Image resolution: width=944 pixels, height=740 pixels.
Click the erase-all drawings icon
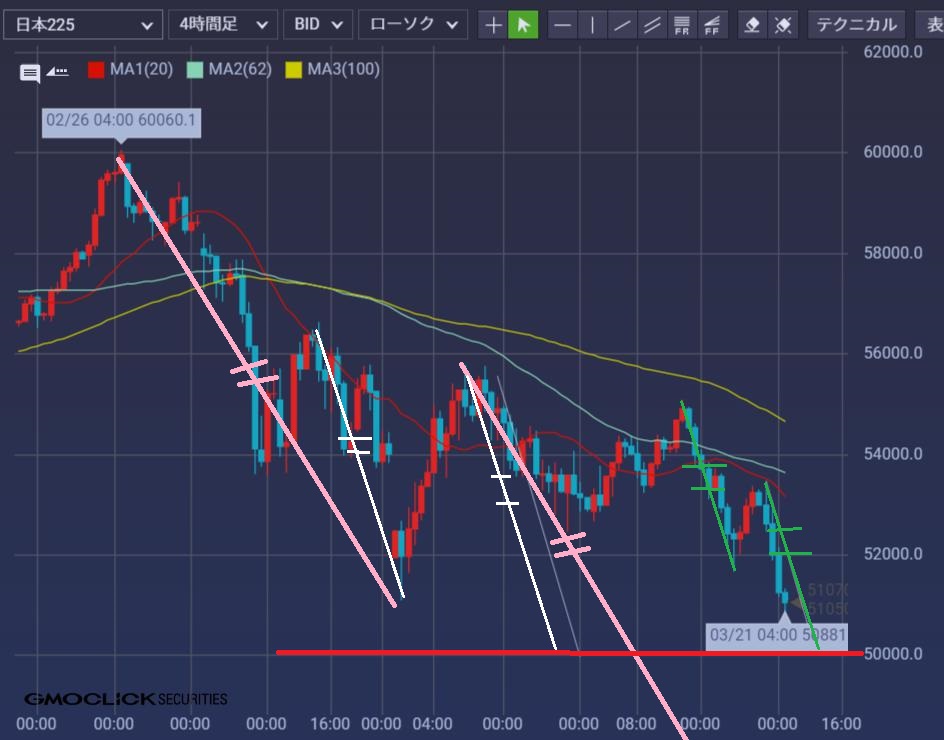coord(783,25)
